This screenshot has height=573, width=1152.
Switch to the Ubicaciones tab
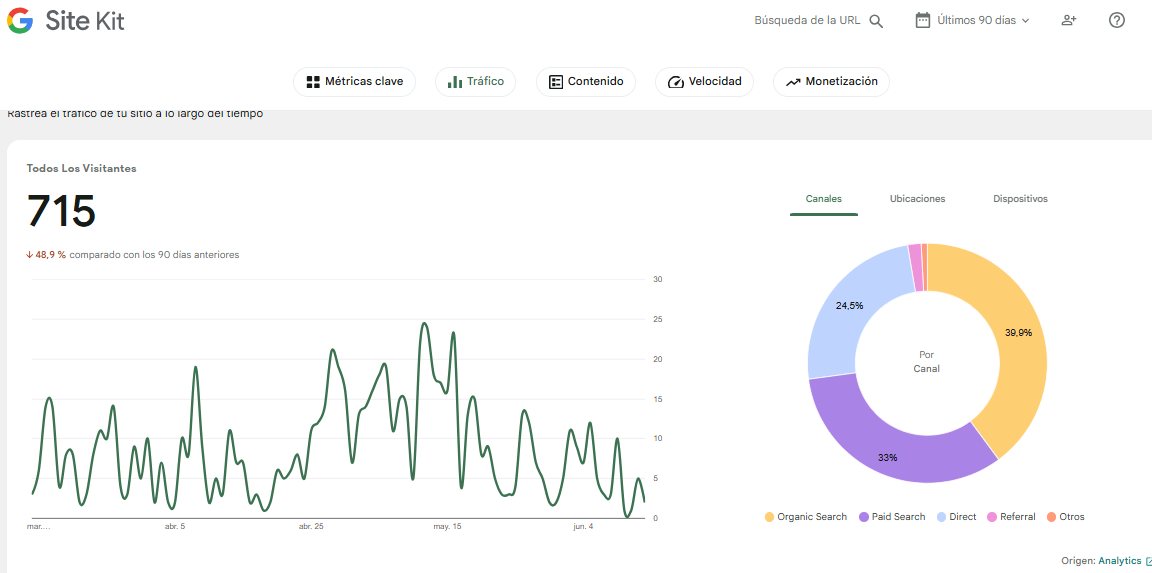pyautogui.click(x=917, y=199)
